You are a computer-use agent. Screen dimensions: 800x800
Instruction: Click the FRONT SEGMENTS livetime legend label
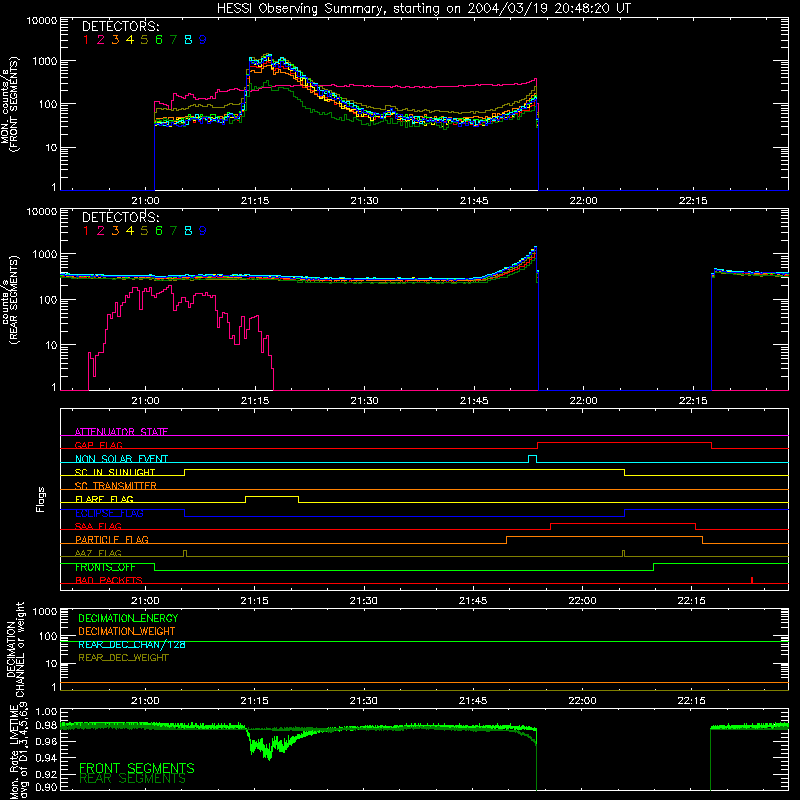137,768
